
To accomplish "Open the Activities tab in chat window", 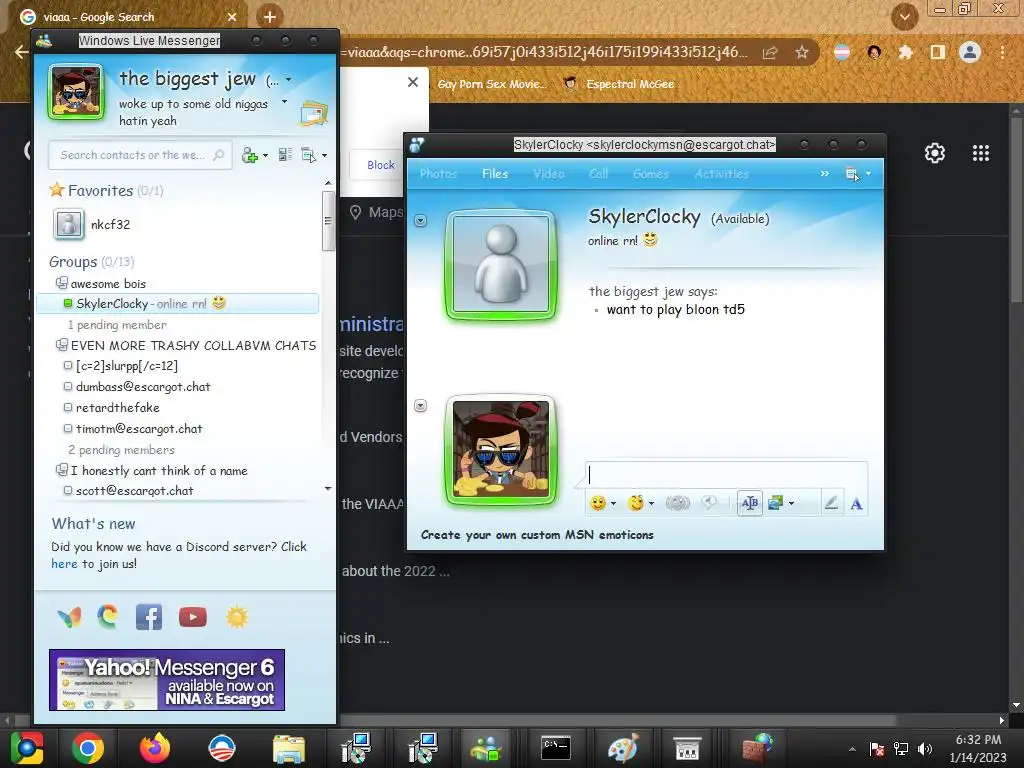I will point(722,174).
